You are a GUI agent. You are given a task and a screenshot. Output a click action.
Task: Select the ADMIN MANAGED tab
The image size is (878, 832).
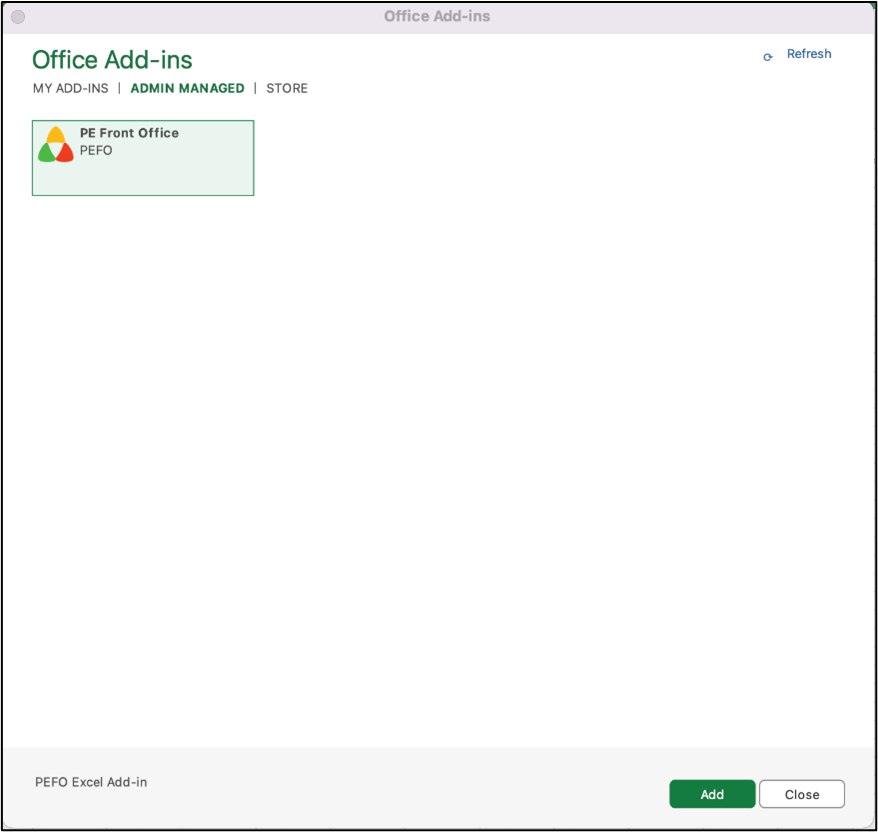pos(187,88)
